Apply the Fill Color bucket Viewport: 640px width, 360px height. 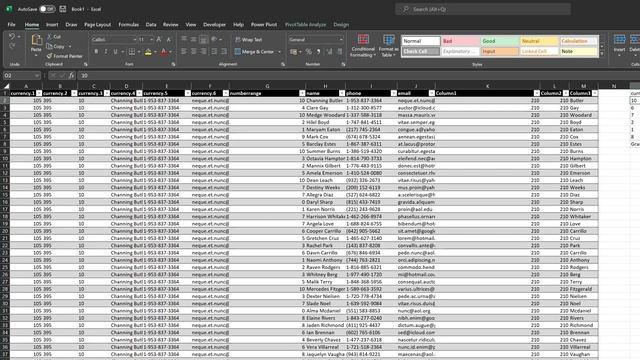coord(148,52)
